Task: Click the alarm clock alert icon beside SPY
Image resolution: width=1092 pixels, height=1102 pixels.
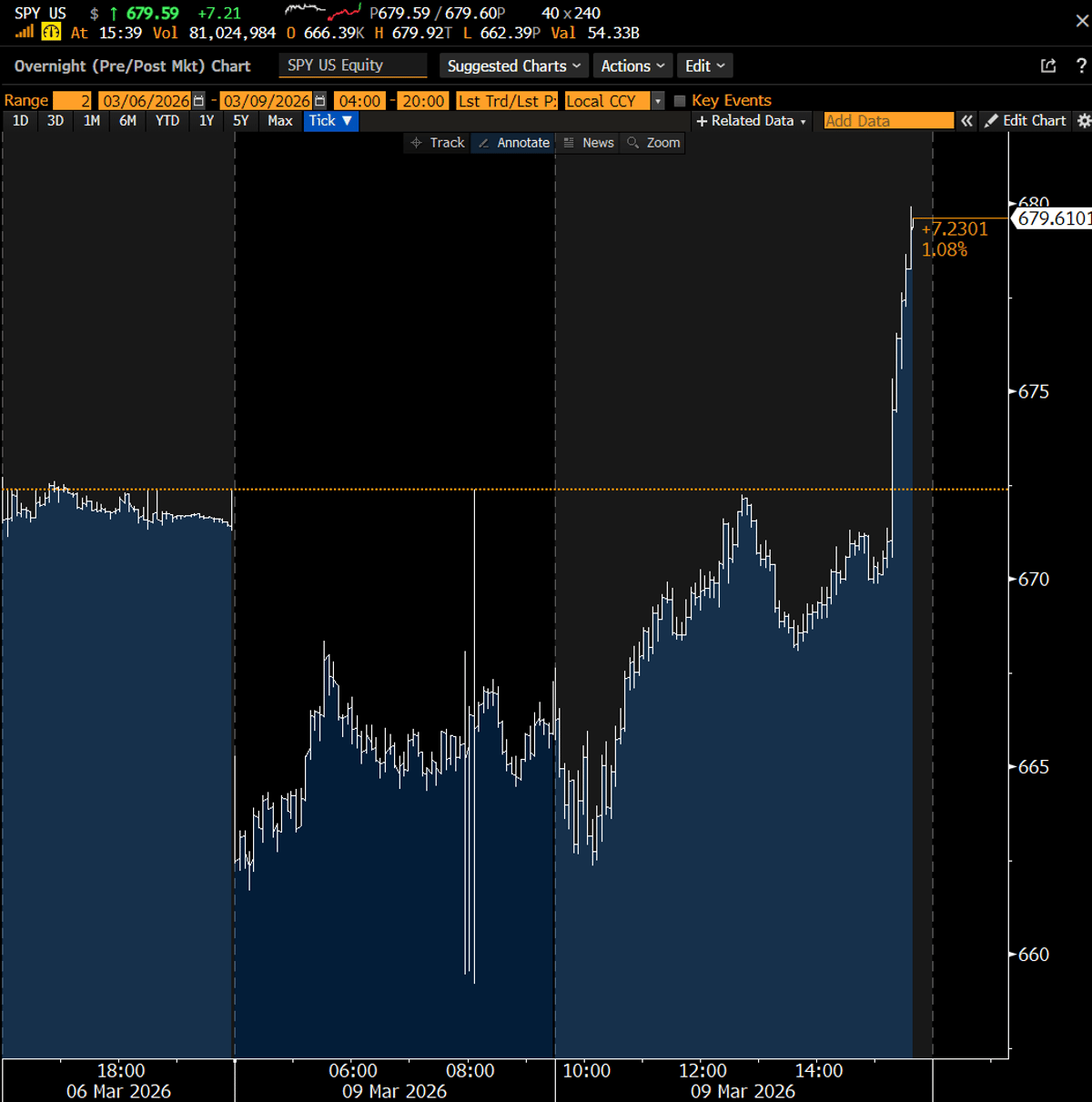Action: [51, 32]
